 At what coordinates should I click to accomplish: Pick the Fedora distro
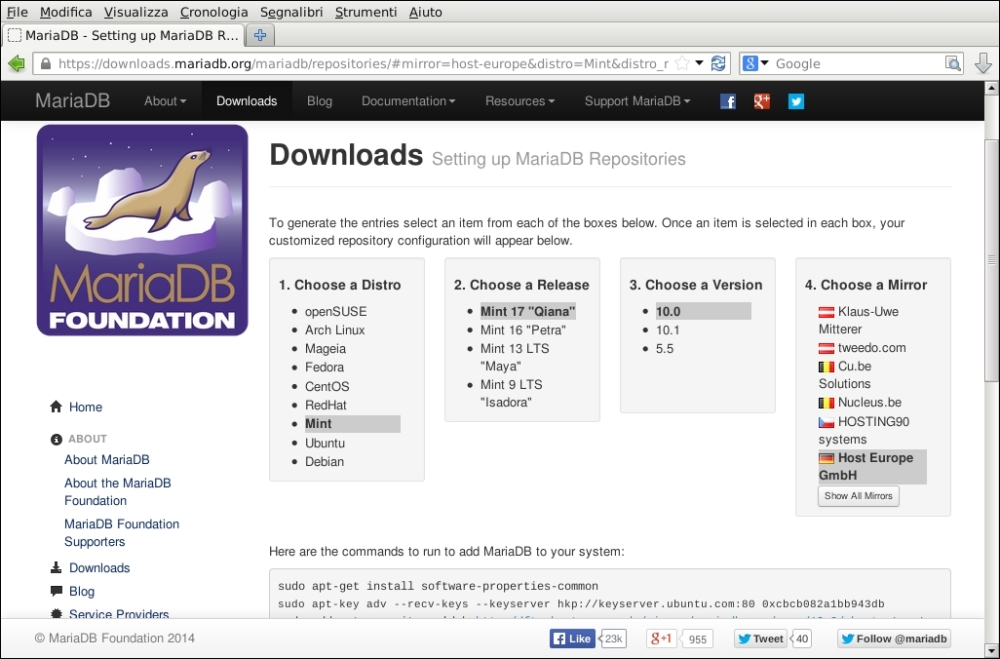tap(324, 367)
